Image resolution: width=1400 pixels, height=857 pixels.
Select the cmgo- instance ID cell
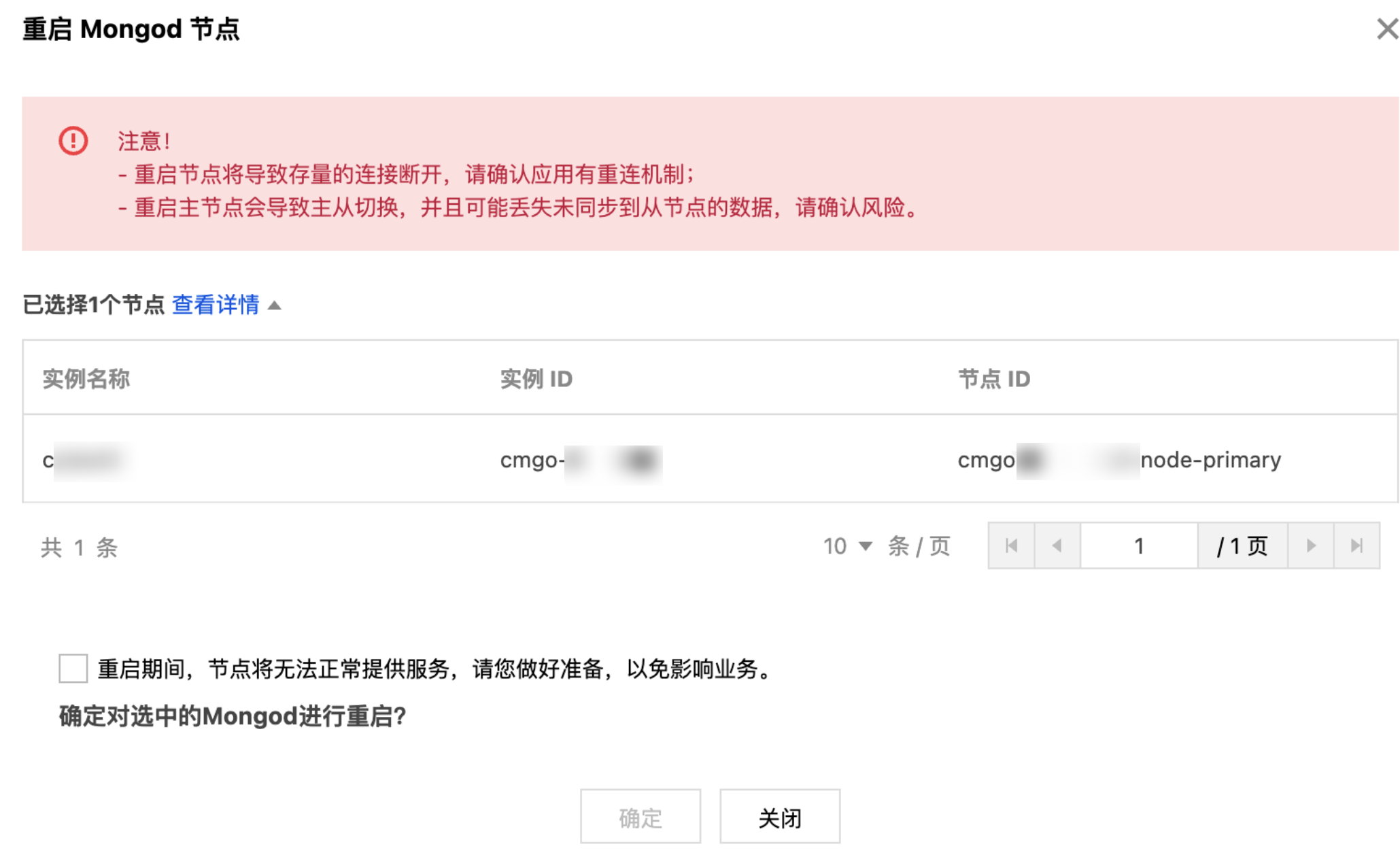click(x=581, y=460)
